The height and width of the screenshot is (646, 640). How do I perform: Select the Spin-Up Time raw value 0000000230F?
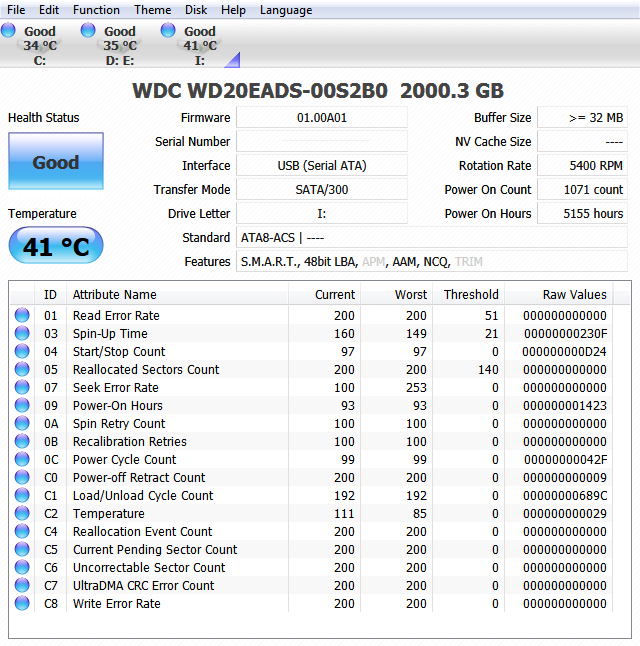click(x=565, y=334)
